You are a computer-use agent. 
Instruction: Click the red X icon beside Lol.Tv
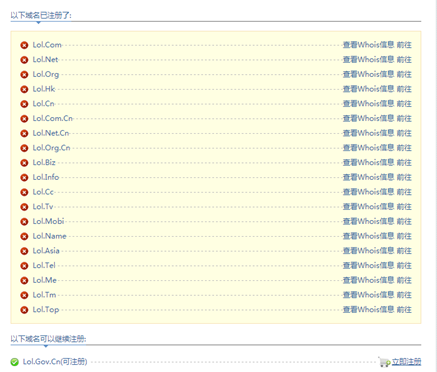click(24, 207)
